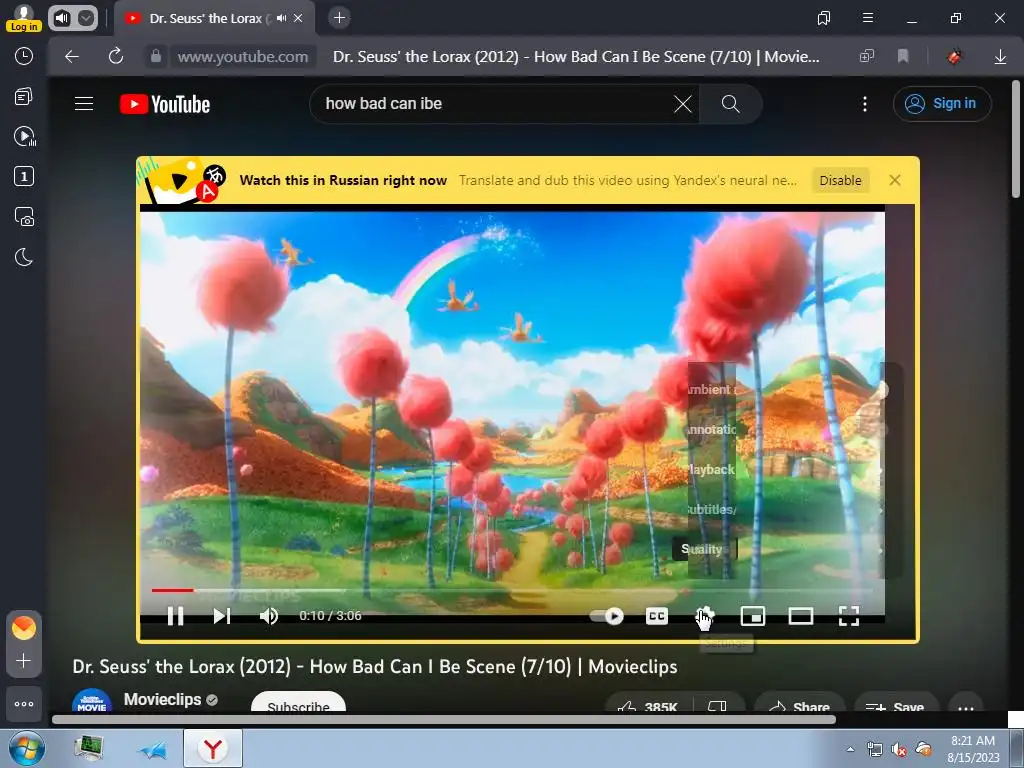Subscribe to Movieclips channel
Screen dimensions: 1024x768
(x=298, y=703)
